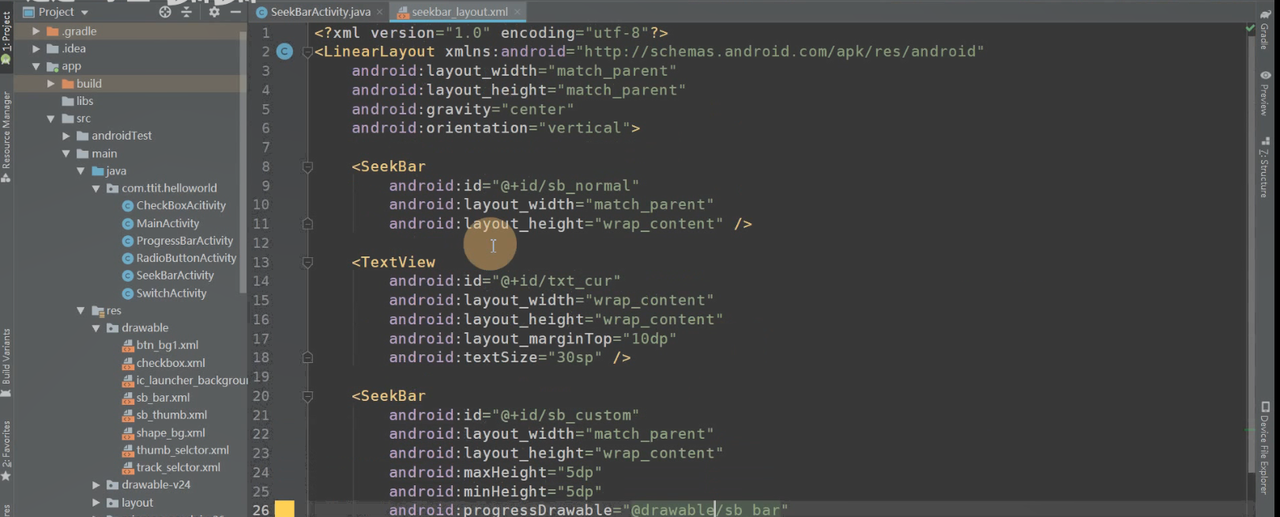Image resolution: width=1280 pixels, height=517 pixels.
Task: Switch to SeekBarActivity.java tab
Action: 319,12
